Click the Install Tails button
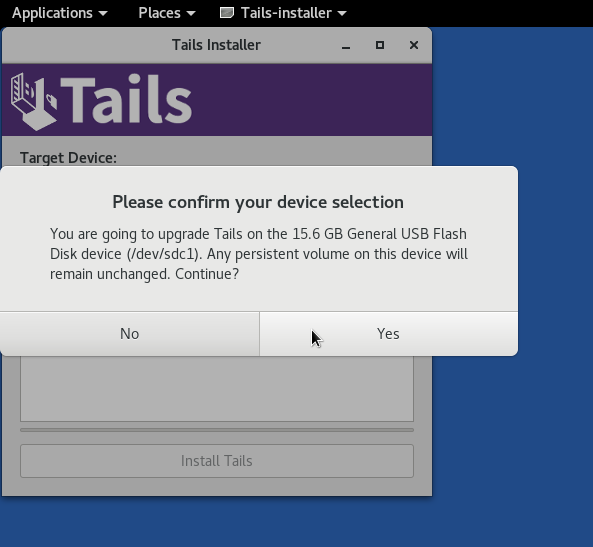 [x=217, y=461]
